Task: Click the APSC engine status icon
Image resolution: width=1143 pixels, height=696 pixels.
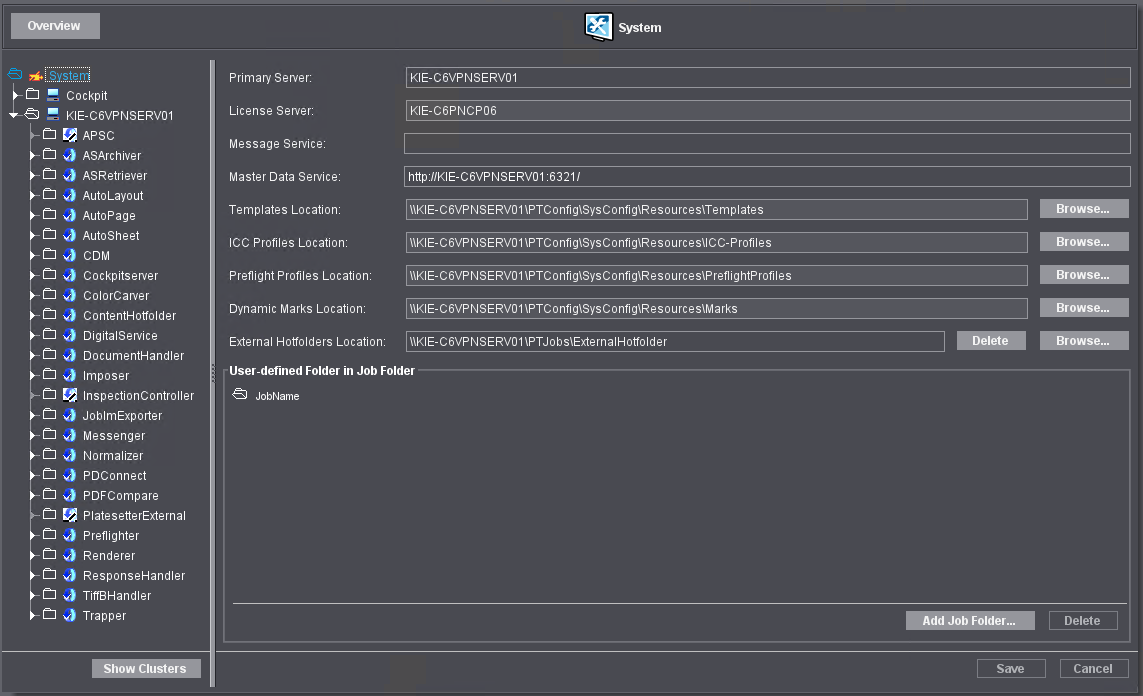Action: (x=70, y=135)
